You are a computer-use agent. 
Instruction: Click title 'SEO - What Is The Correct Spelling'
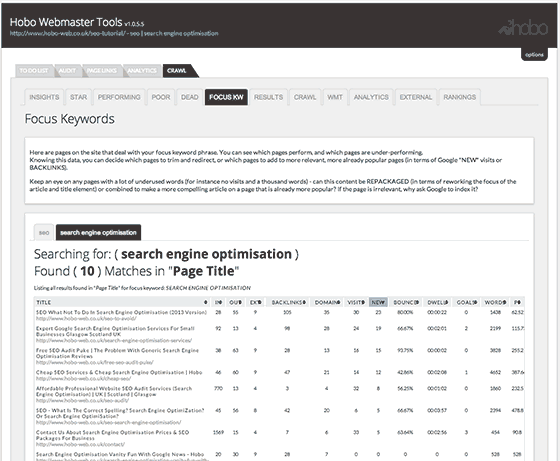click(120, 414)
